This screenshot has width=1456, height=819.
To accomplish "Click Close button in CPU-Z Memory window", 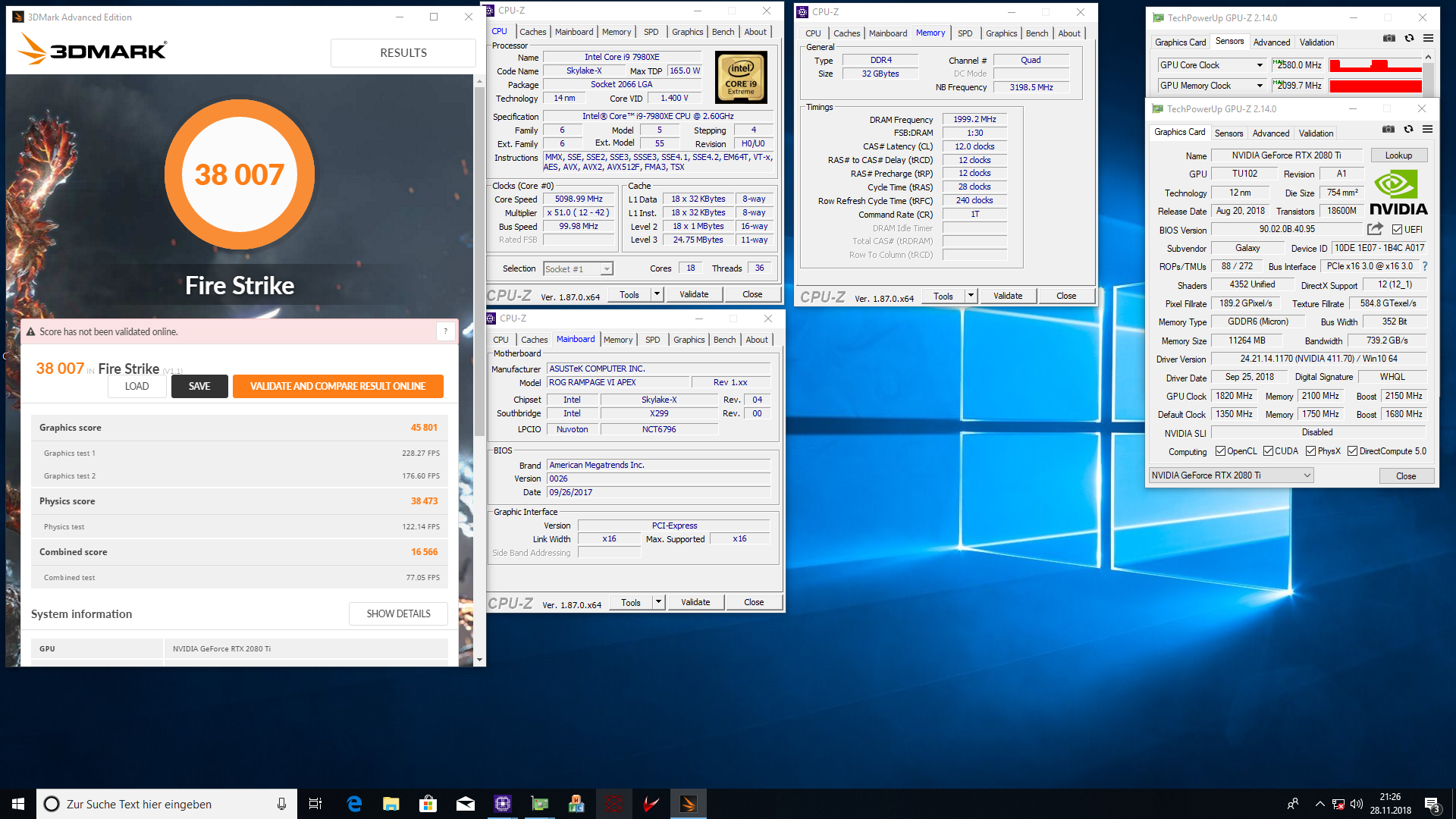I will tap(1065, 296).
